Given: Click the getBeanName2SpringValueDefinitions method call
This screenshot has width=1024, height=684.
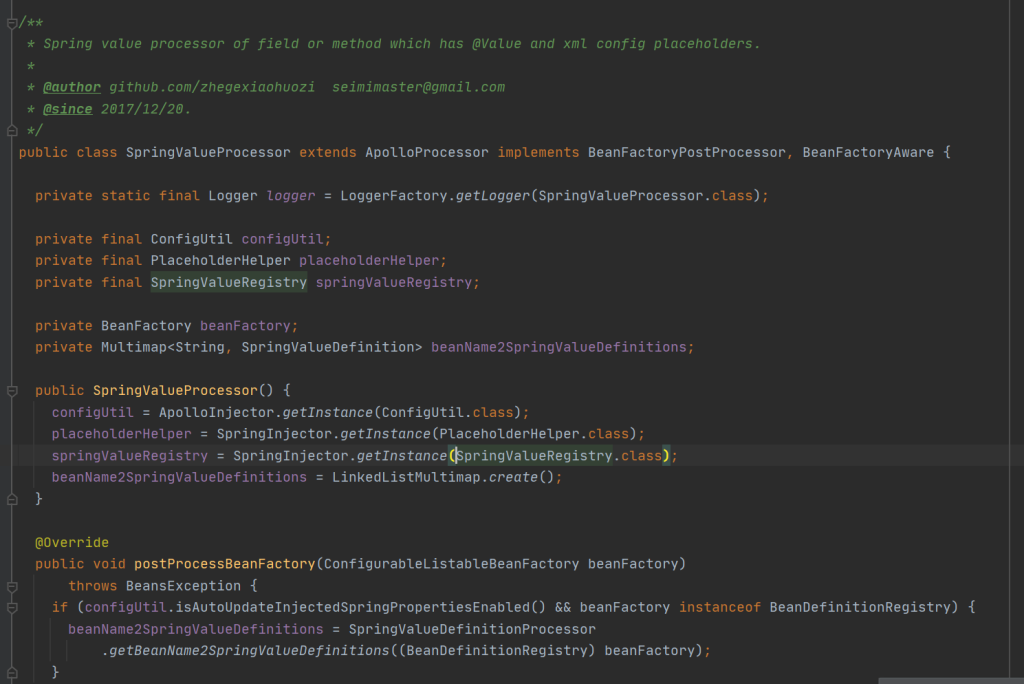Looking at the screenshot, I should [x=249, y=651].
